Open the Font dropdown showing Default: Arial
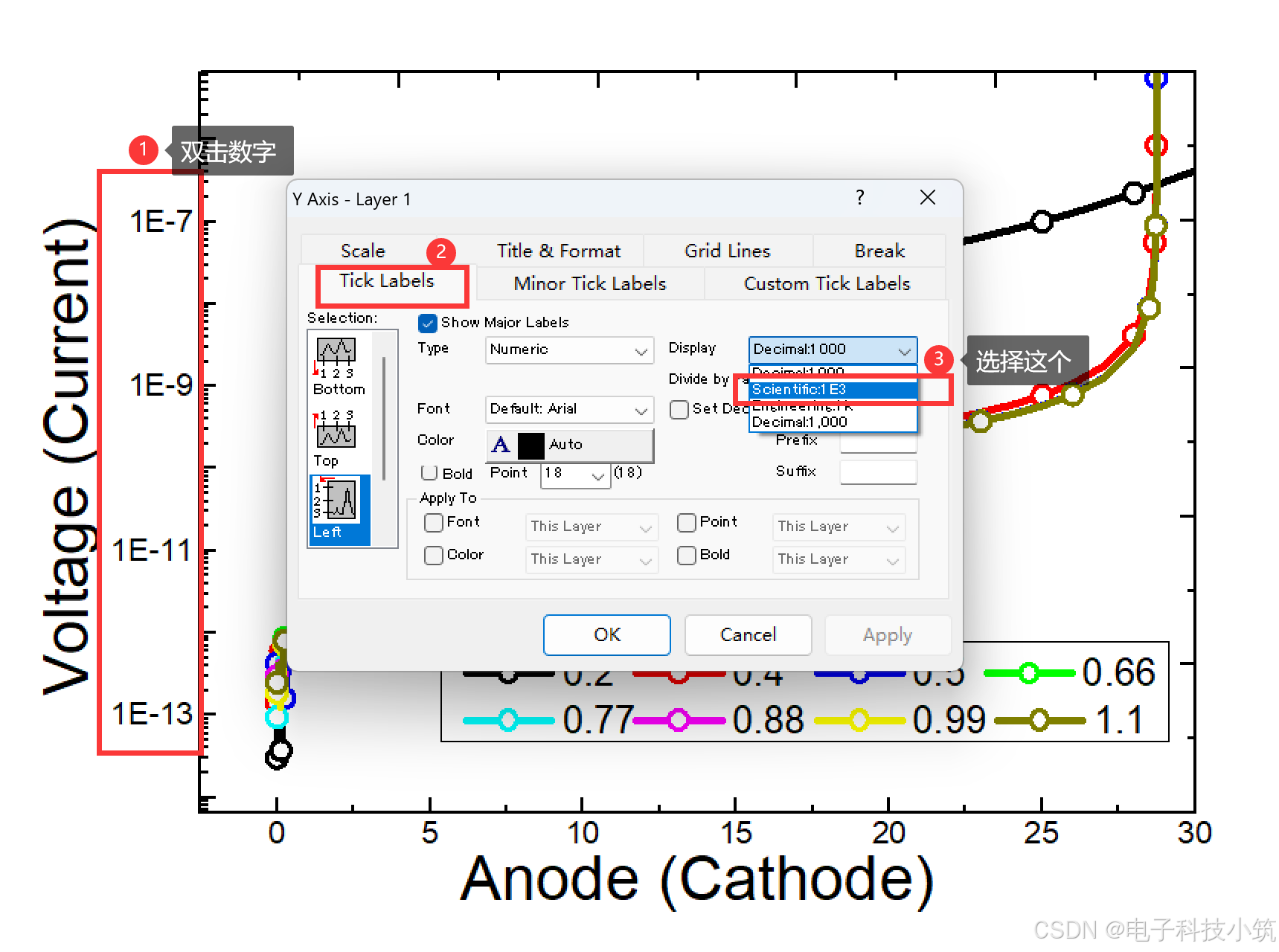 [x=569, y=409]
